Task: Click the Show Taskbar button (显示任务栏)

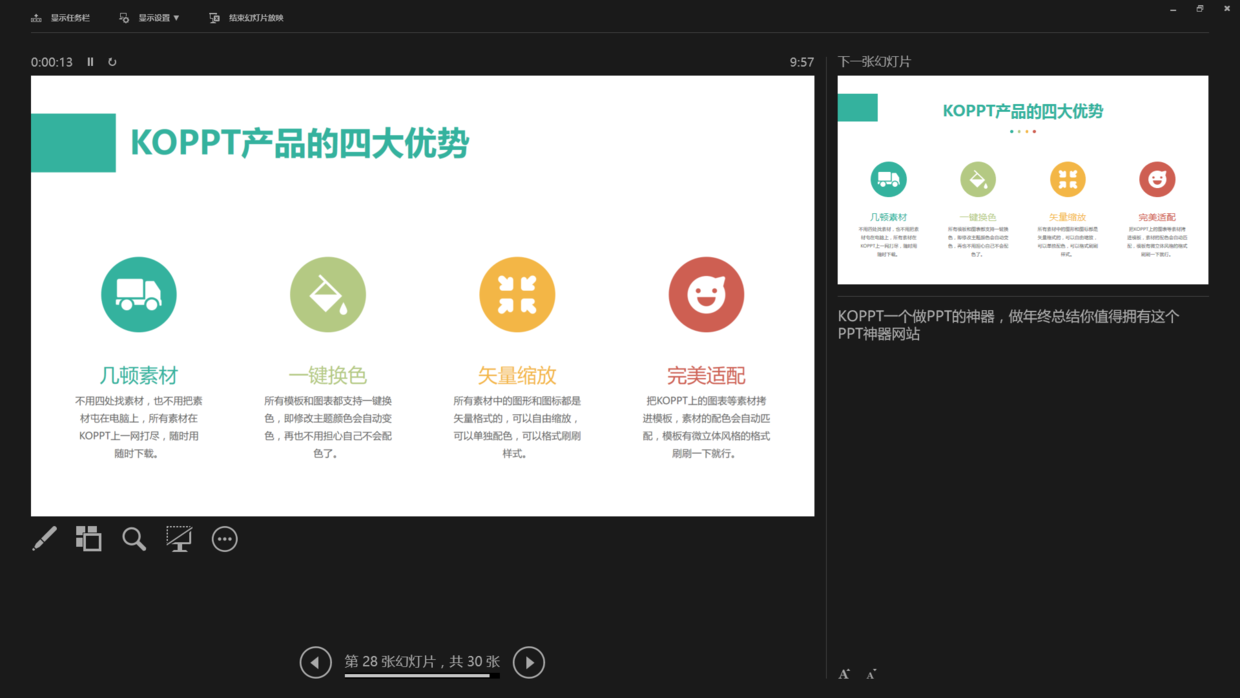Action: [60, 18]
